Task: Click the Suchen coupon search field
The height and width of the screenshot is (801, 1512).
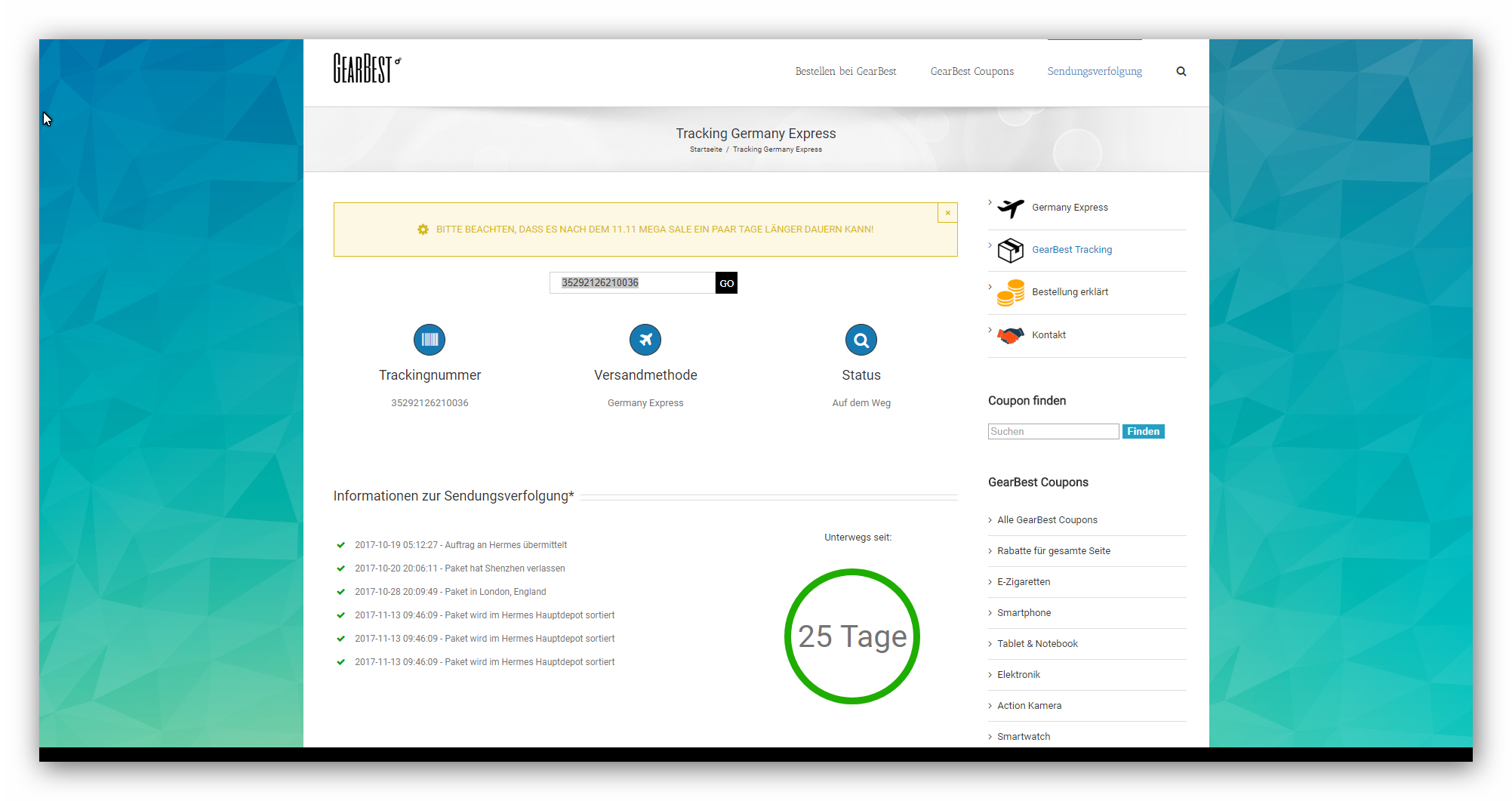Action: click(x=1054, y=431)
